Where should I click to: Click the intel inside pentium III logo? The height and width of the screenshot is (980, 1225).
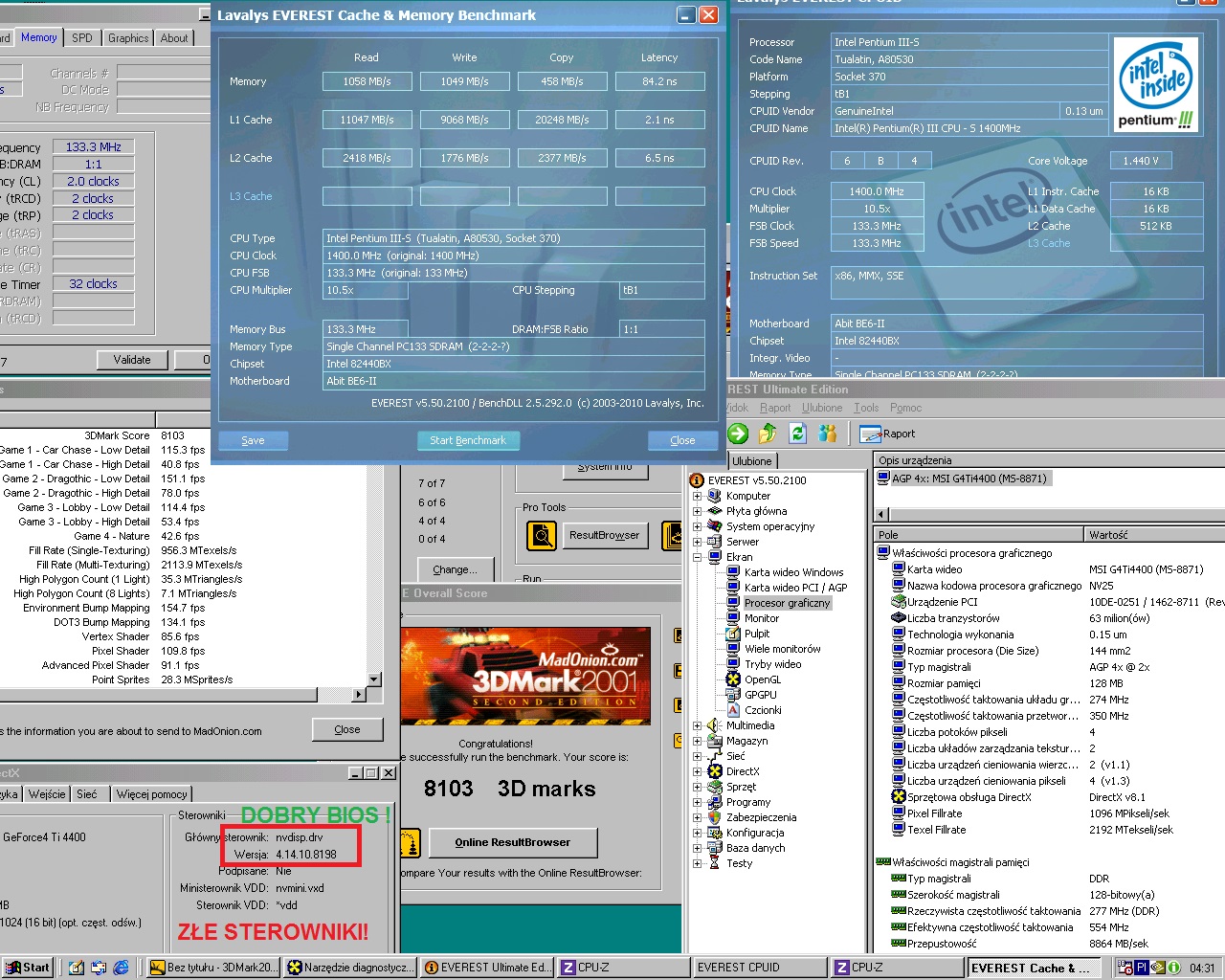point(1158,84)
